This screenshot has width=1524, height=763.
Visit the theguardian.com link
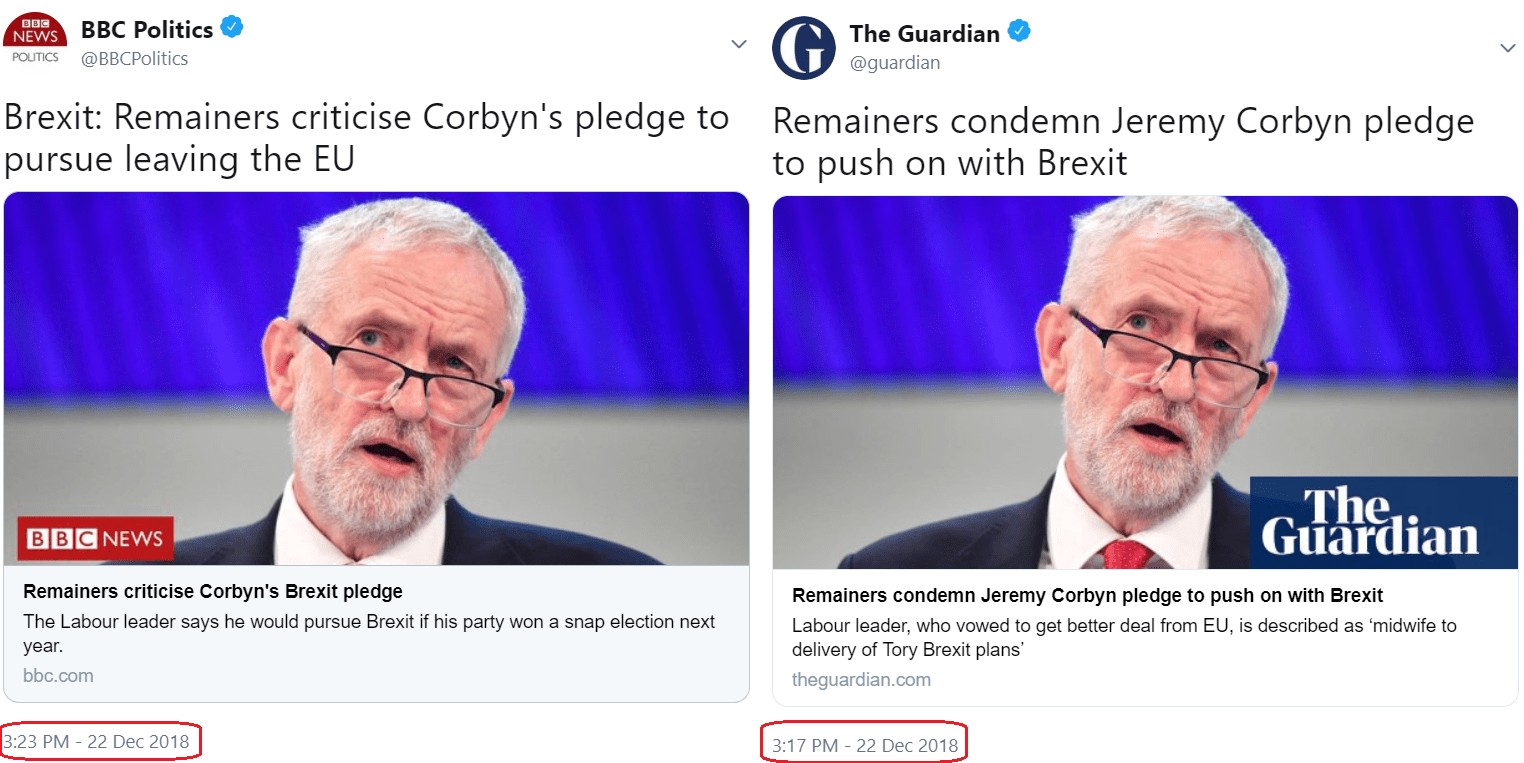click(x=861, y=680)
